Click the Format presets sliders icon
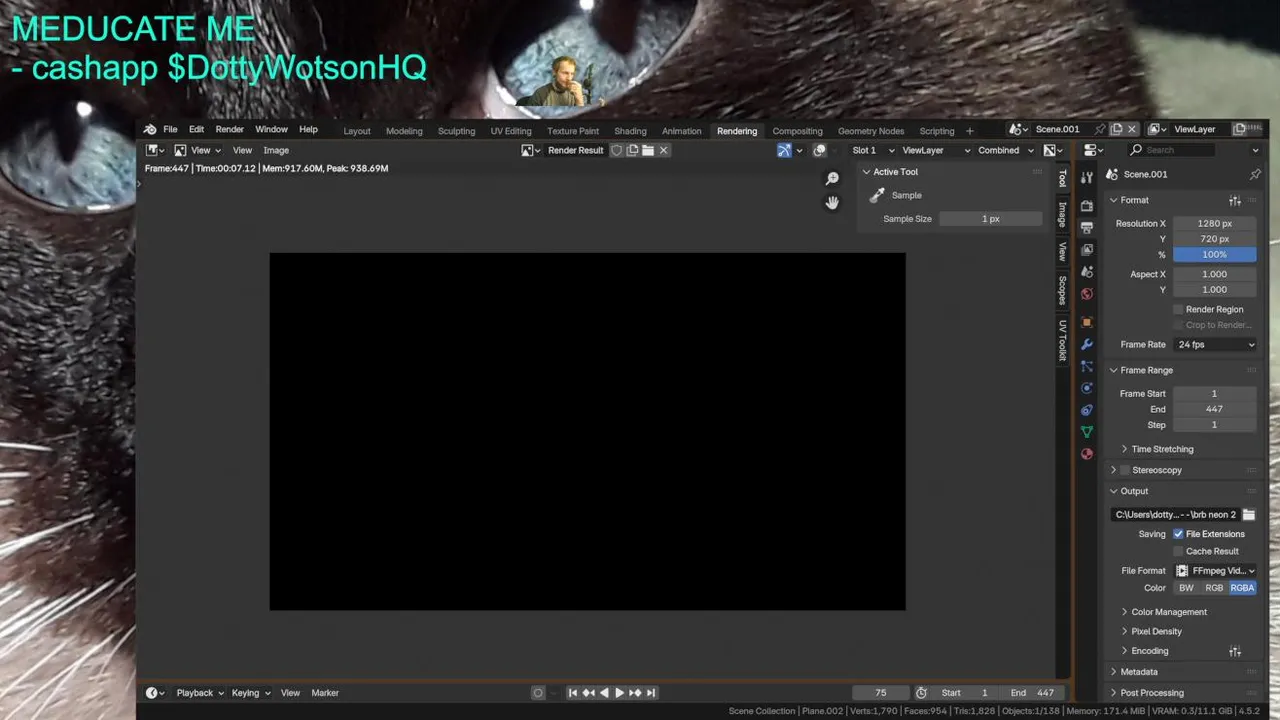 pyautogui.click(x=1235, y=201)
